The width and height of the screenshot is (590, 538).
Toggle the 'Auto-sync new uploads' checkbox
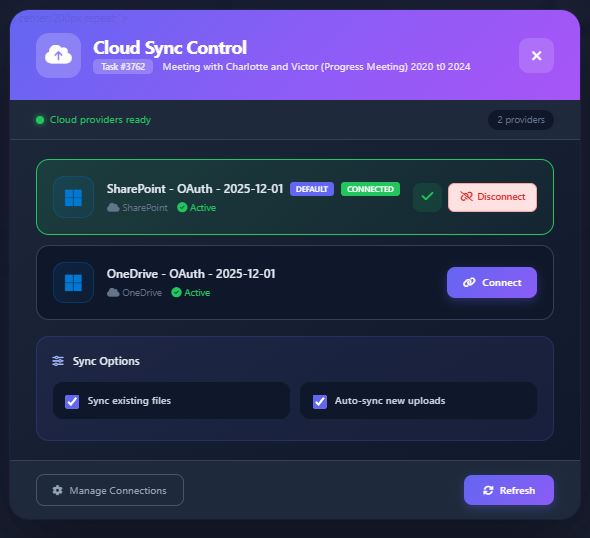[320, 401]
